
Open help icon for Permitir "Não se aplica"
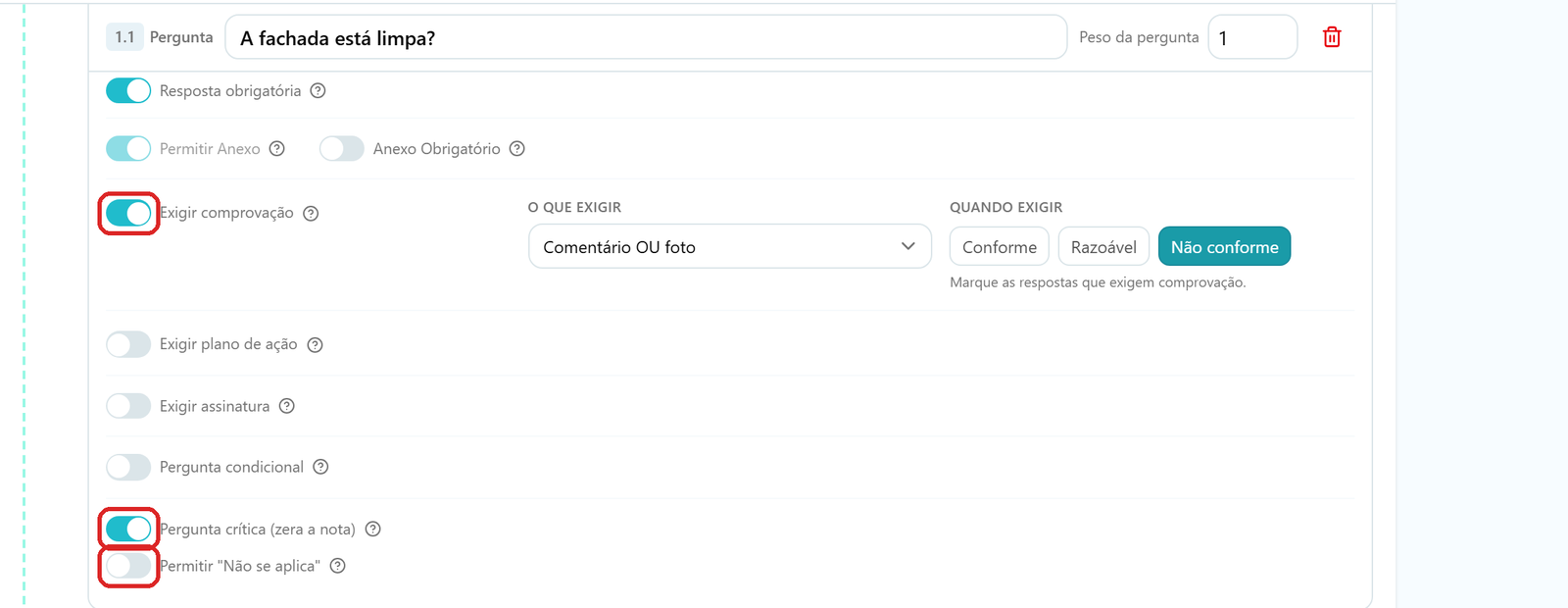pos(338,566)
